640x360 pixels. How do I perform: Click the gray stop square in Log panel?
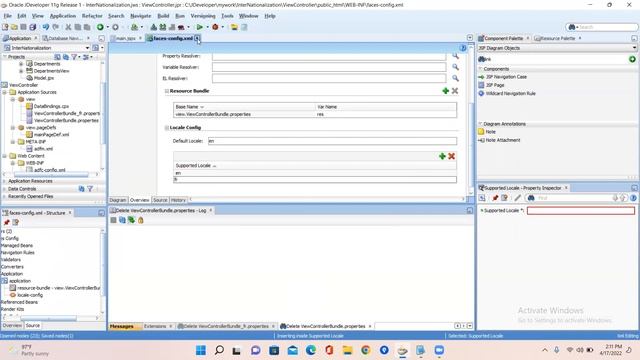tap(113, 220)
